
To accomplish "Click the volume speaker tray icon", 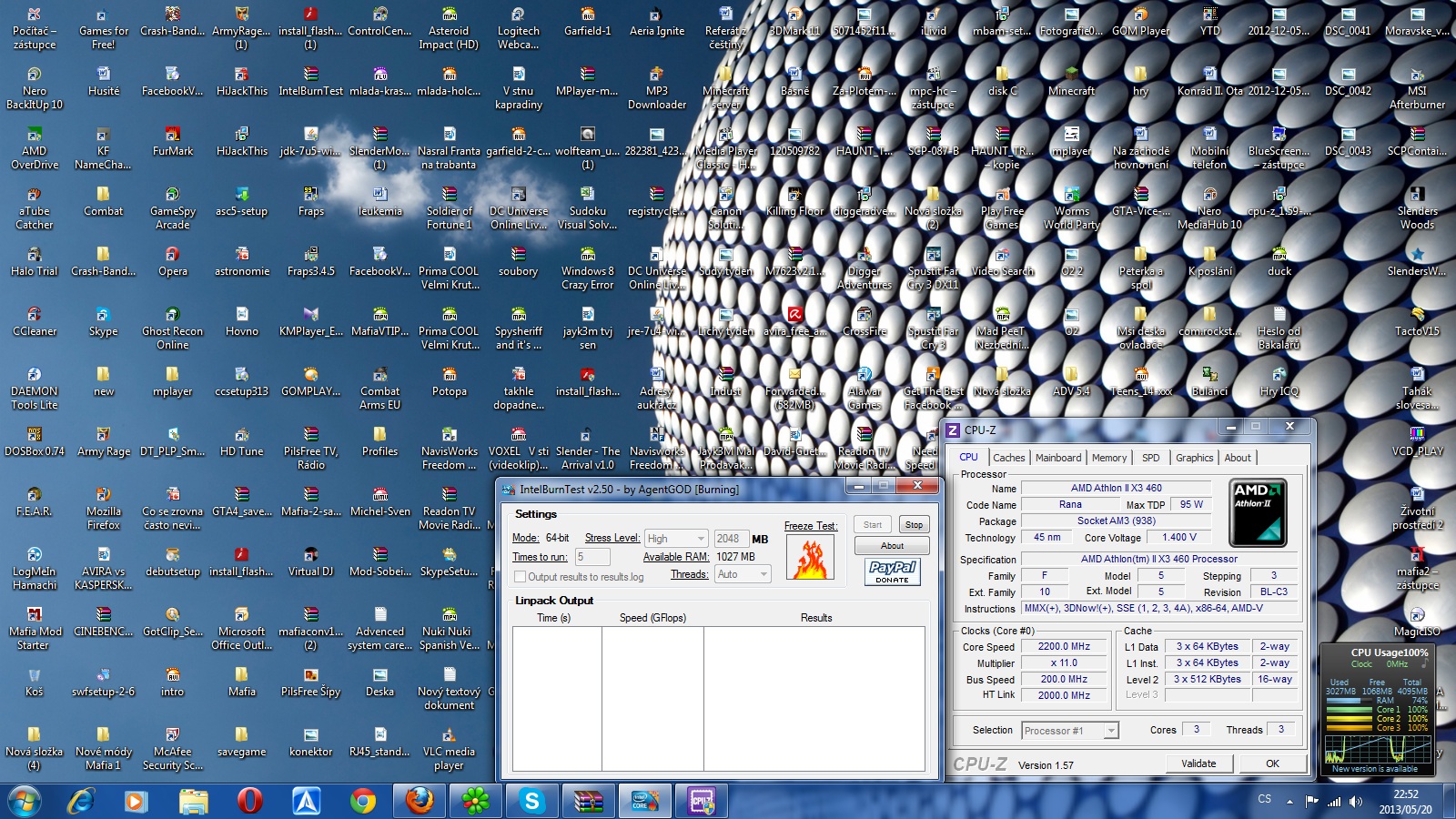I will (1356, 802).
